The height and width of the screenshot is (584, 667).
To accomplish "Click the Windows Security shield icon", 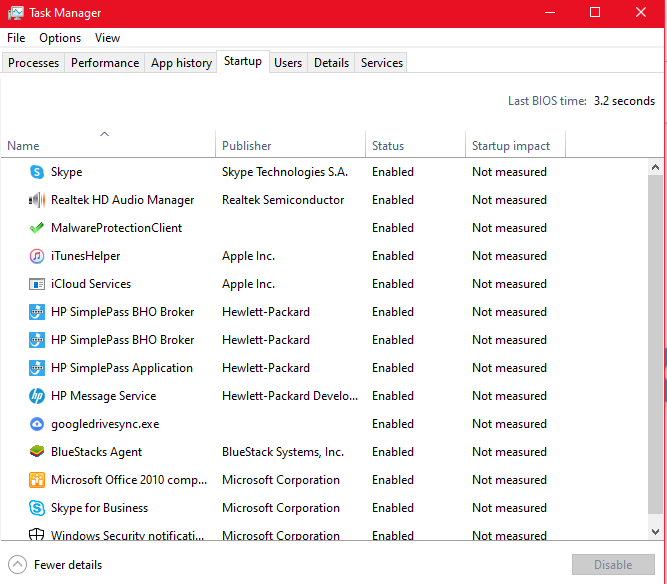I will tap(37, 534).
